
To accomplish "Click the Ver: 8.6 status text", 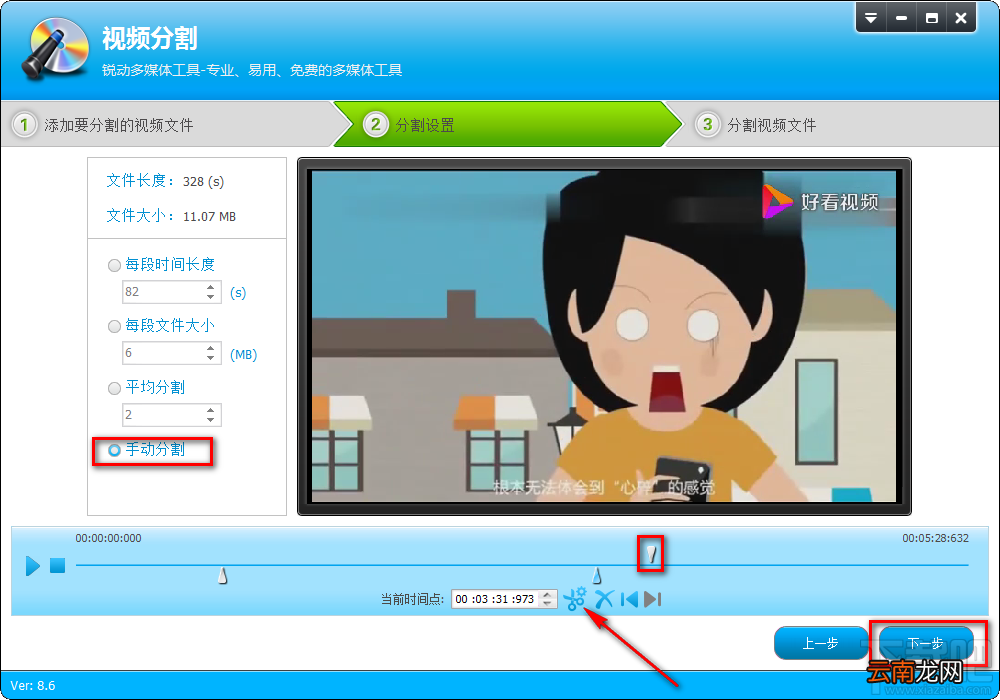I will (33, 686).
